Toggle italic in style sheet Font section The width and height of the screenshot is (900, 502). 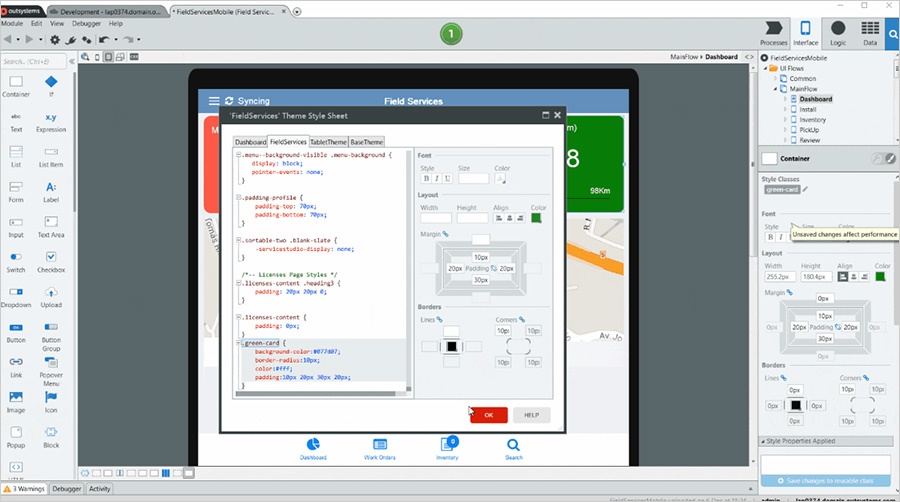click(437, 178)
